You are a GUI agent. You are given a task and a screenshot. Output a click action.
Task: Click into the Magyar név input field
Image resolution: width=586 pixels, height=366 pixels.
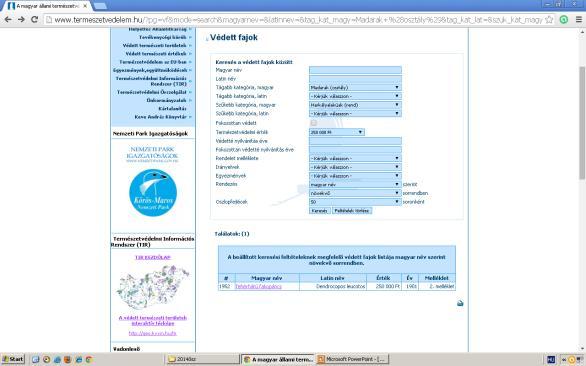pos(355,70)
